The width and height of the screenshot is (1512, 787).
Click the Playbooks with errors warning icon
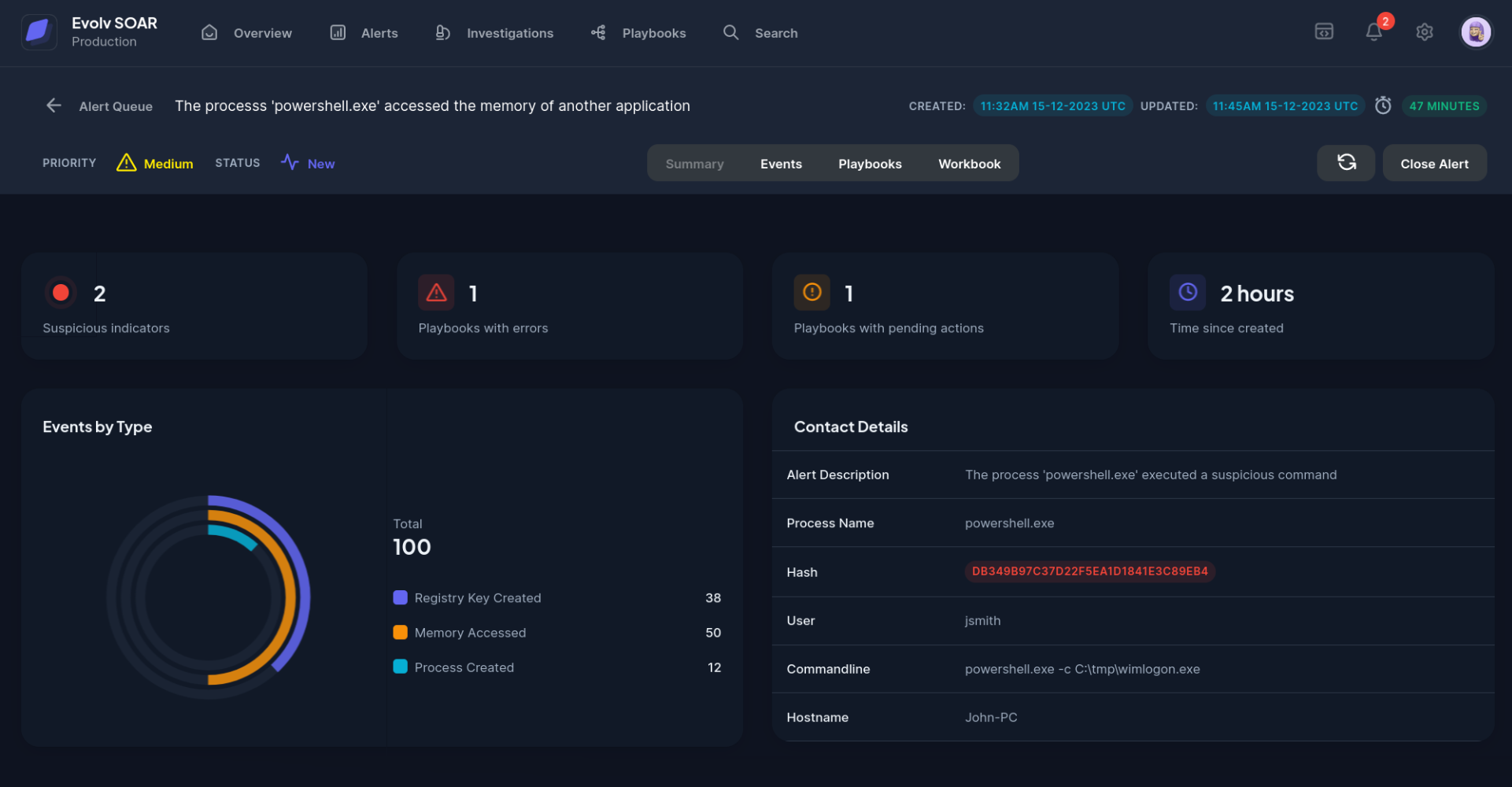click(436, 293)
